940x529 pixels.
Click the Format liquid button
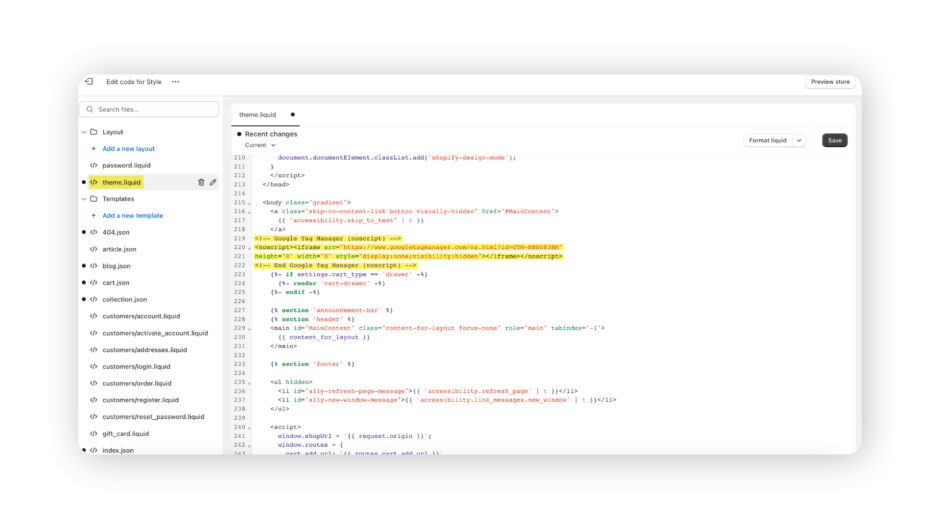click(x=767, y=140)
